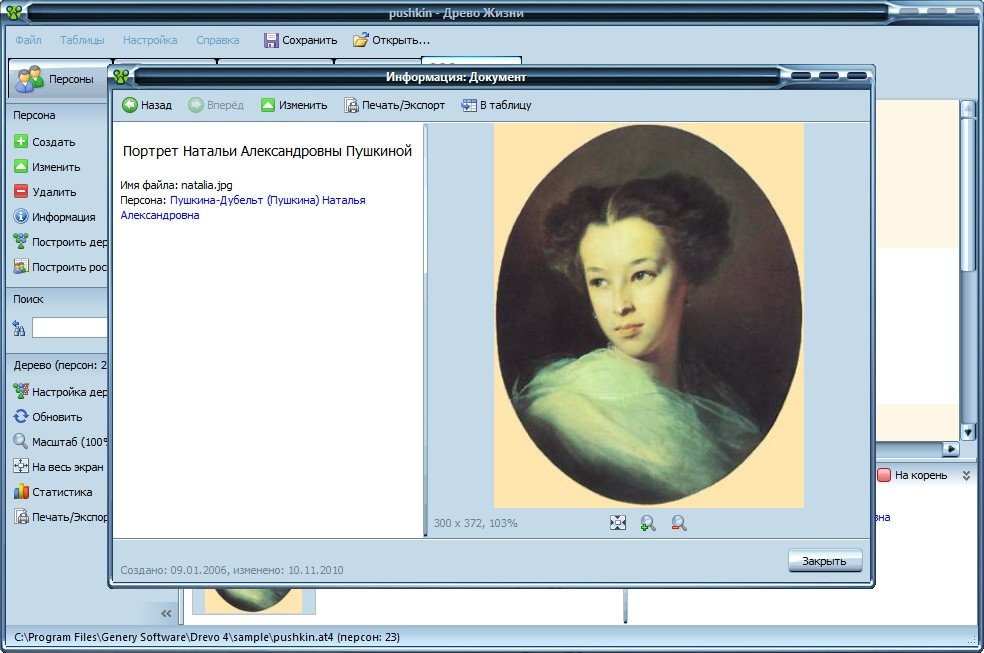Click the Open folder icon
984x653 pixels.
click(x=360, y=40)
